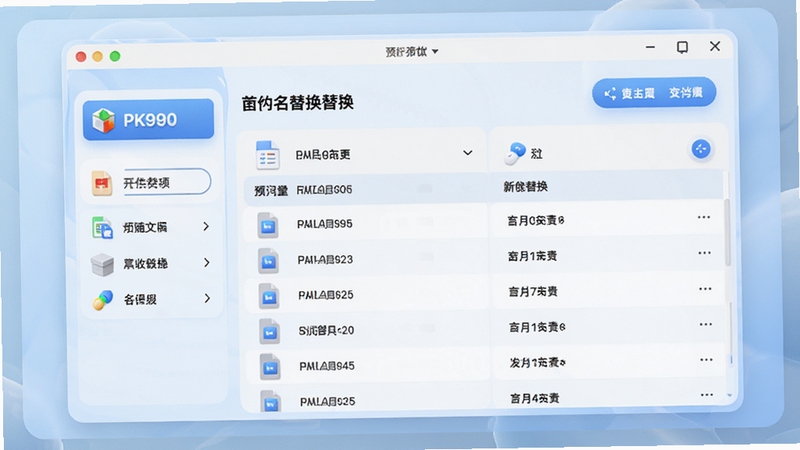Click the green traffic-light button in the title bar

coord(115,56)
